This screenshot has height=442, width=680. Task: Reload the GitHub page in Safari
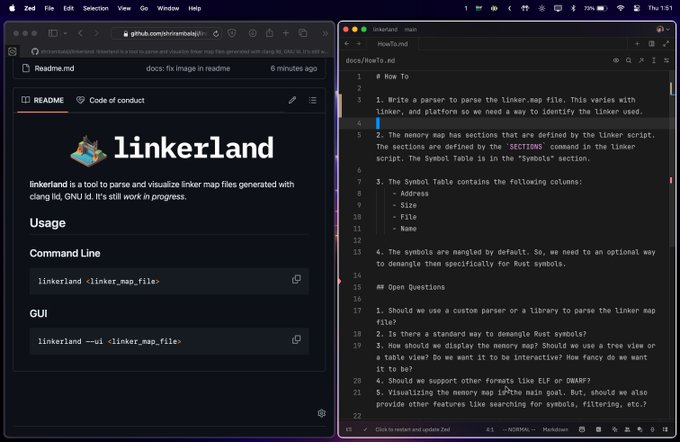[x=216, y=33]
